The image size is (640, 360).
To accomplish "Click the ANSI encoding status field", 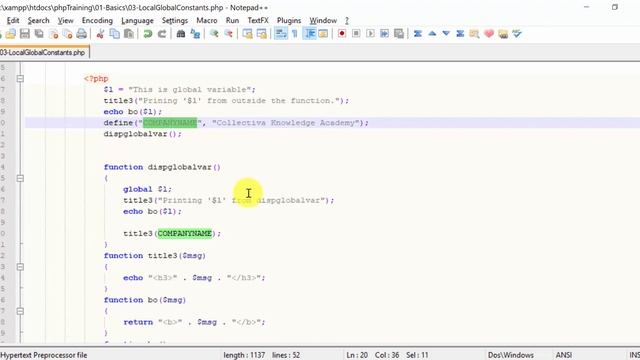I will tap(564, 355).
